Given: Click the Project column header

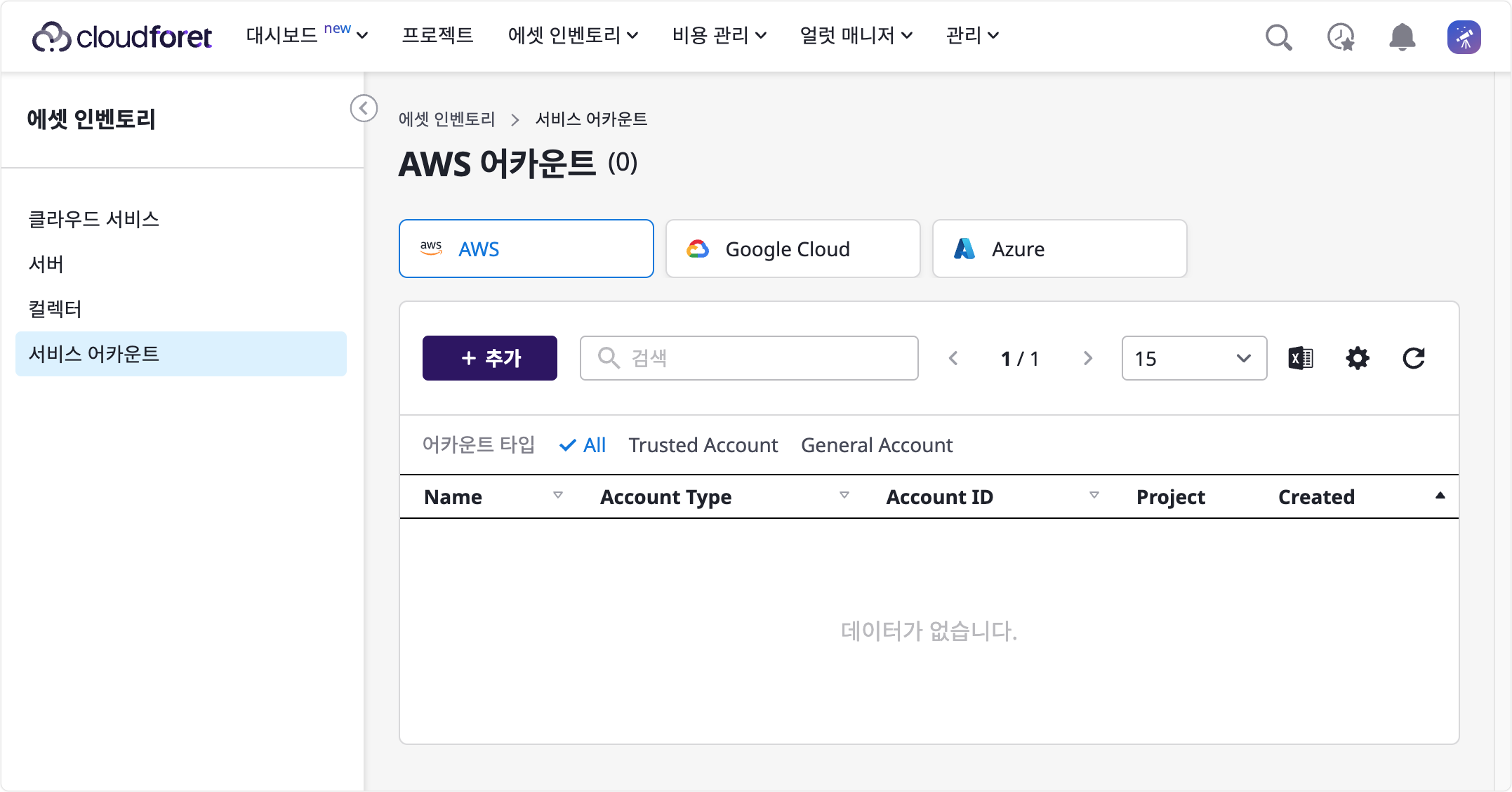Looking at the screenshot, I should [x=1170, y=497].
